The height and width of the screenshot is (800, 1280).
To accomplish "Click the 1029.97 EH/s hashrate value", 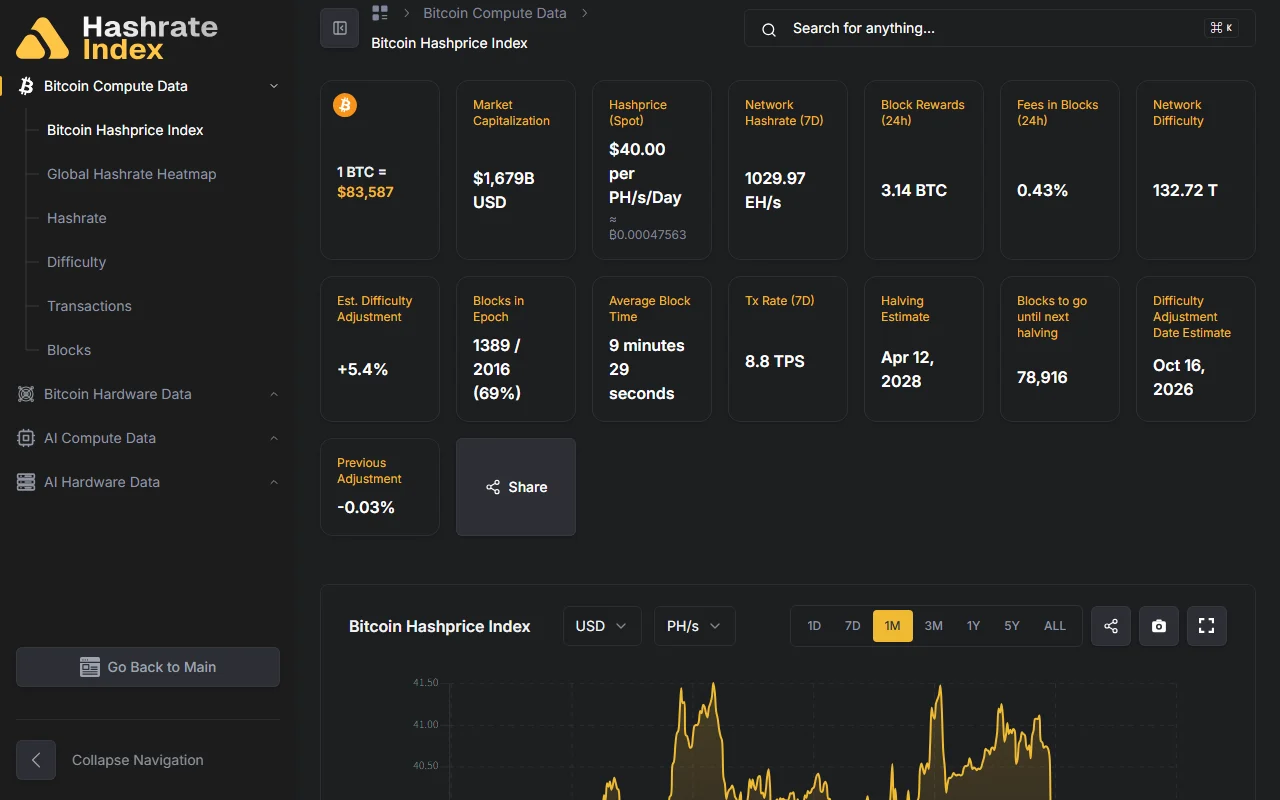I will click(777, 190).
